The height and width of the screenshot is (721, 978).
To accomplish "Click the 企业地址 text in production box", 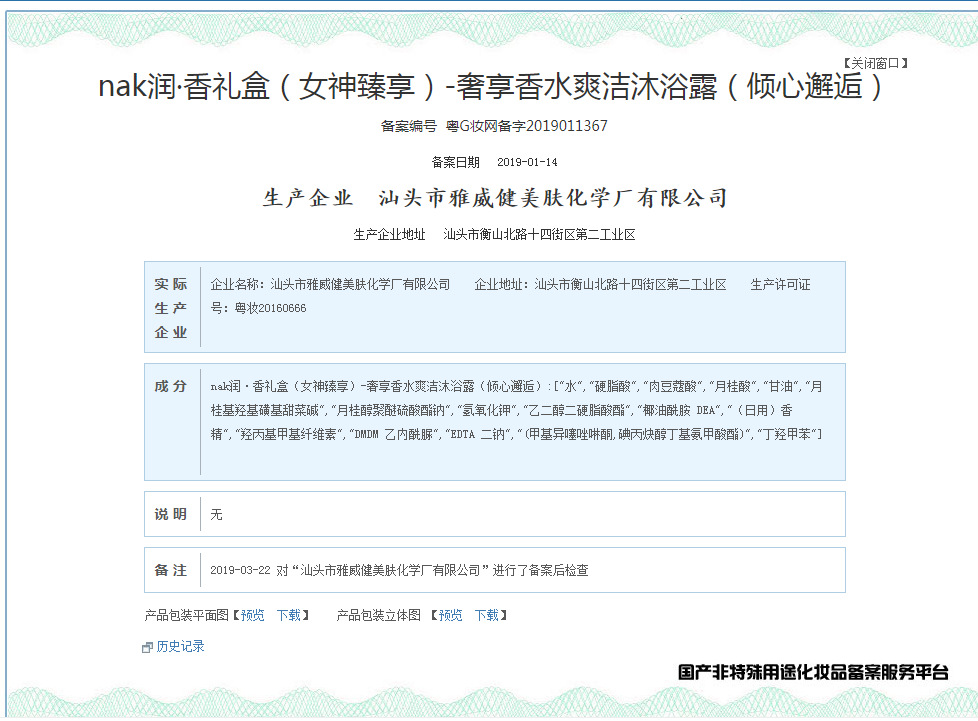I will (x=600, y=284).
